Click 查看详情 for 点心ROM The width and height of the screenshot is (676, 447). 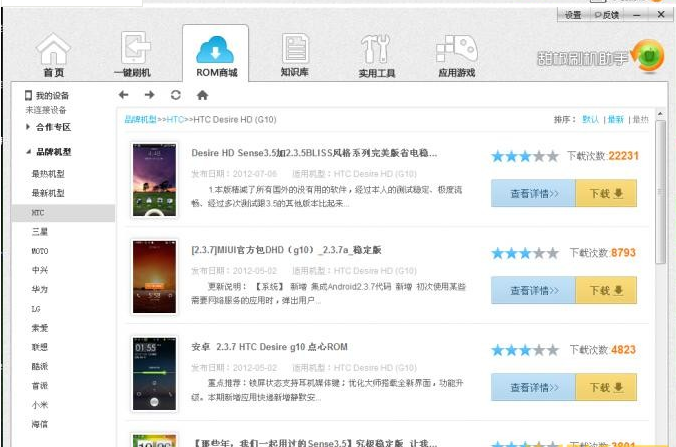point(533,388)
